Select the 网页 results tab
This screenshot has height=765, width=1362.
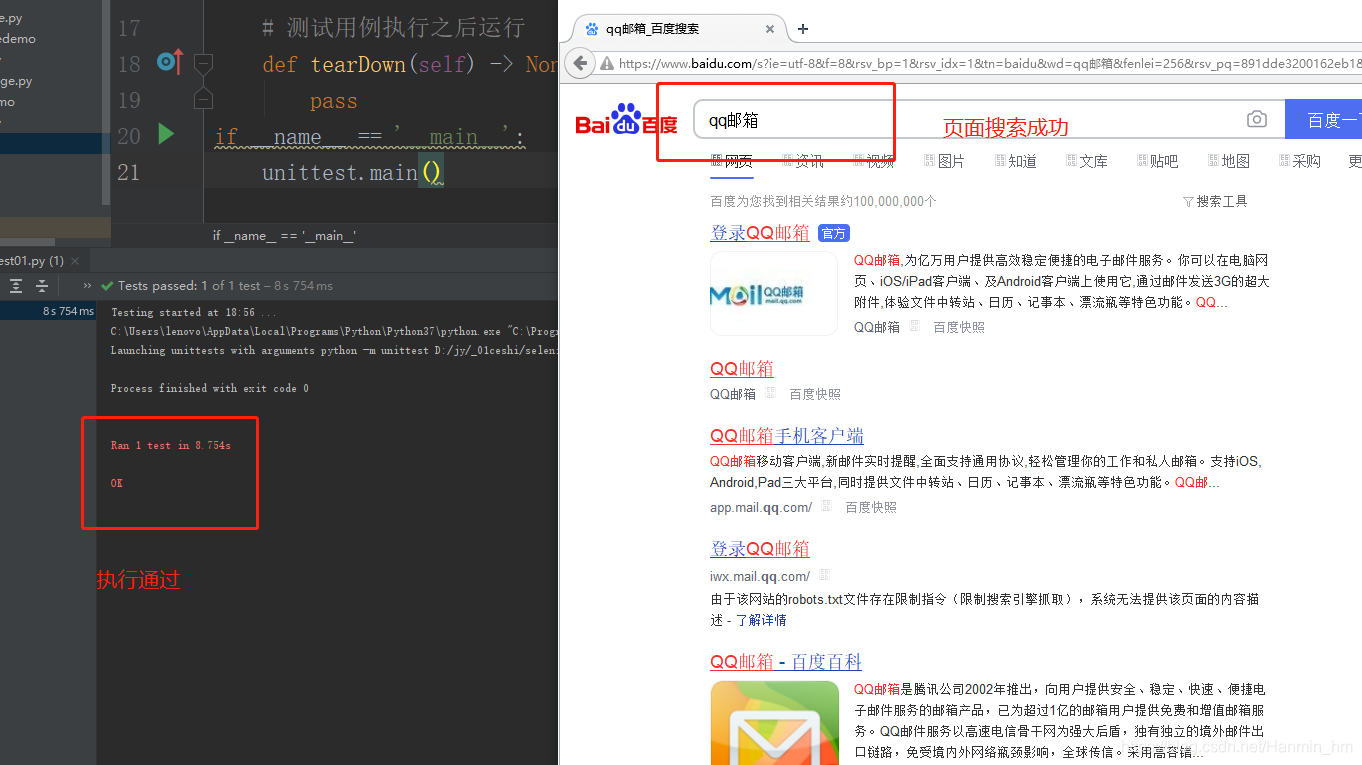(x=732, y=161)
